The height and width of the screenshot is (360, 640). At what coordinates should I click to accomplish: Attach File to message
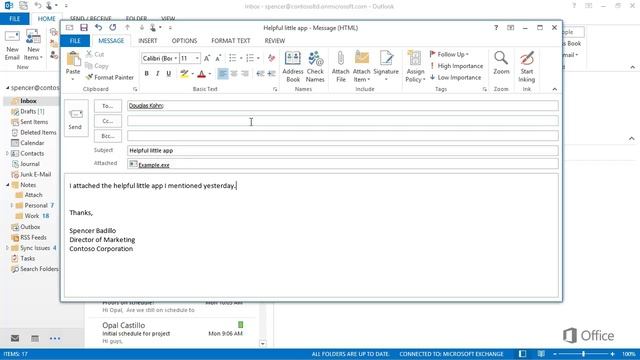pyautogui.click(x=341, y=67)
